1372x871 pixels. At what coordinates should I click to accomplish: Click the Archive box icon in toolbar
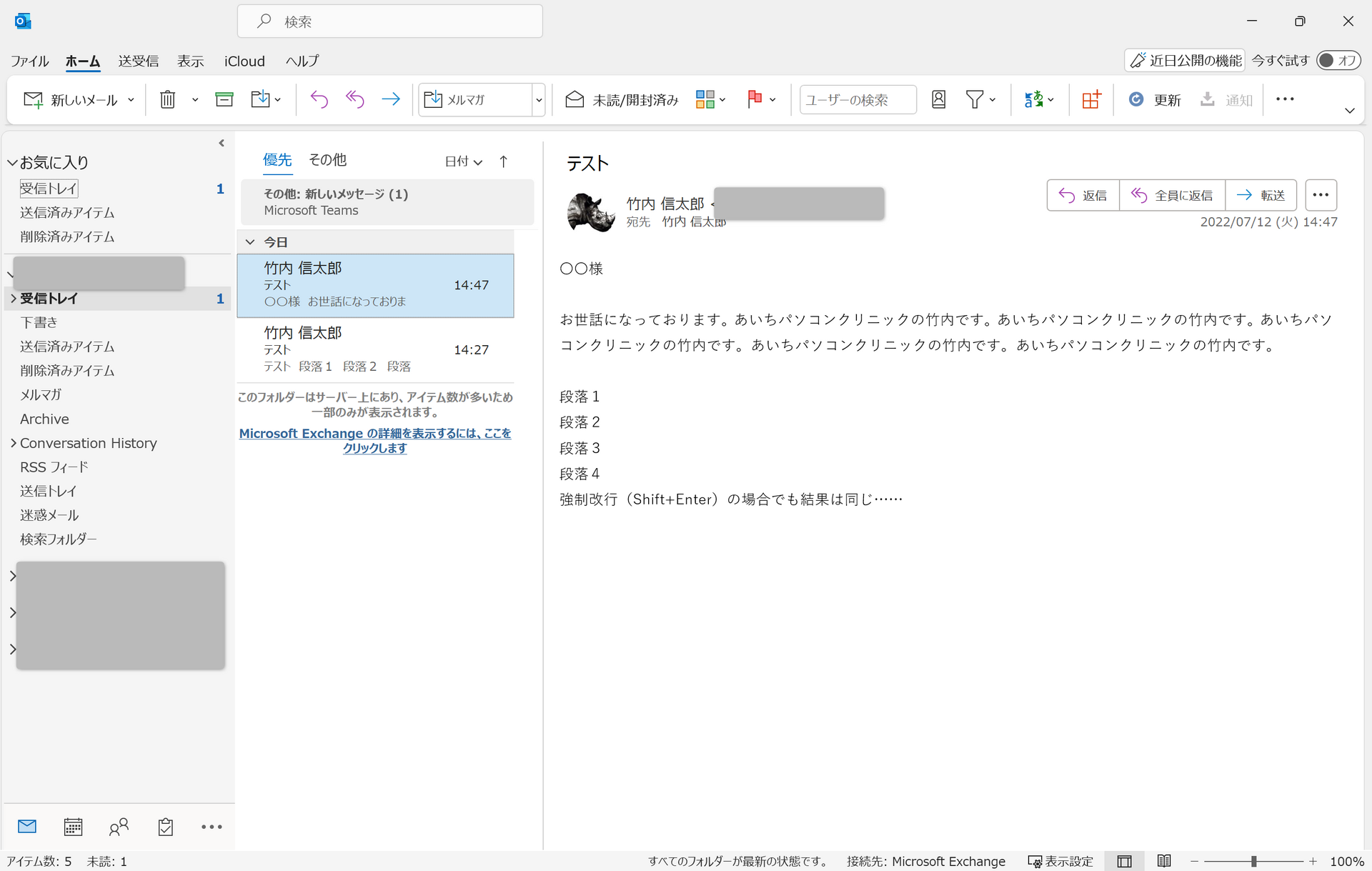click(224, 99)
